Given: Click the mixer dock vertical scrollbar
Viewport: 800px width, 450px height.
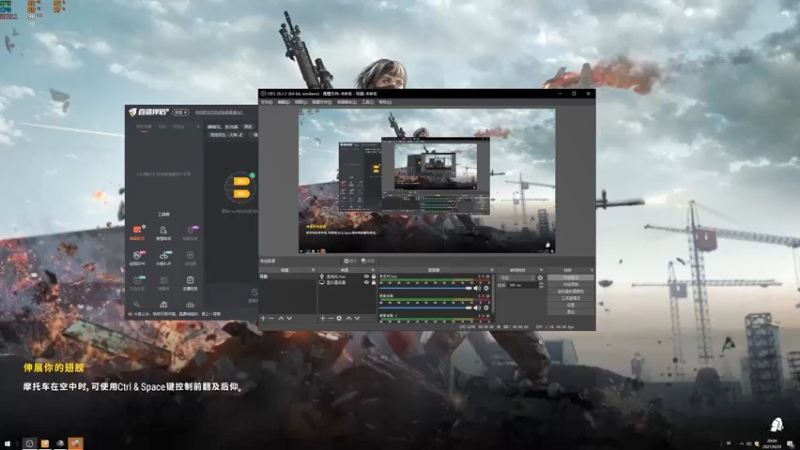Looking at the screenshot, I should point(493,296).
